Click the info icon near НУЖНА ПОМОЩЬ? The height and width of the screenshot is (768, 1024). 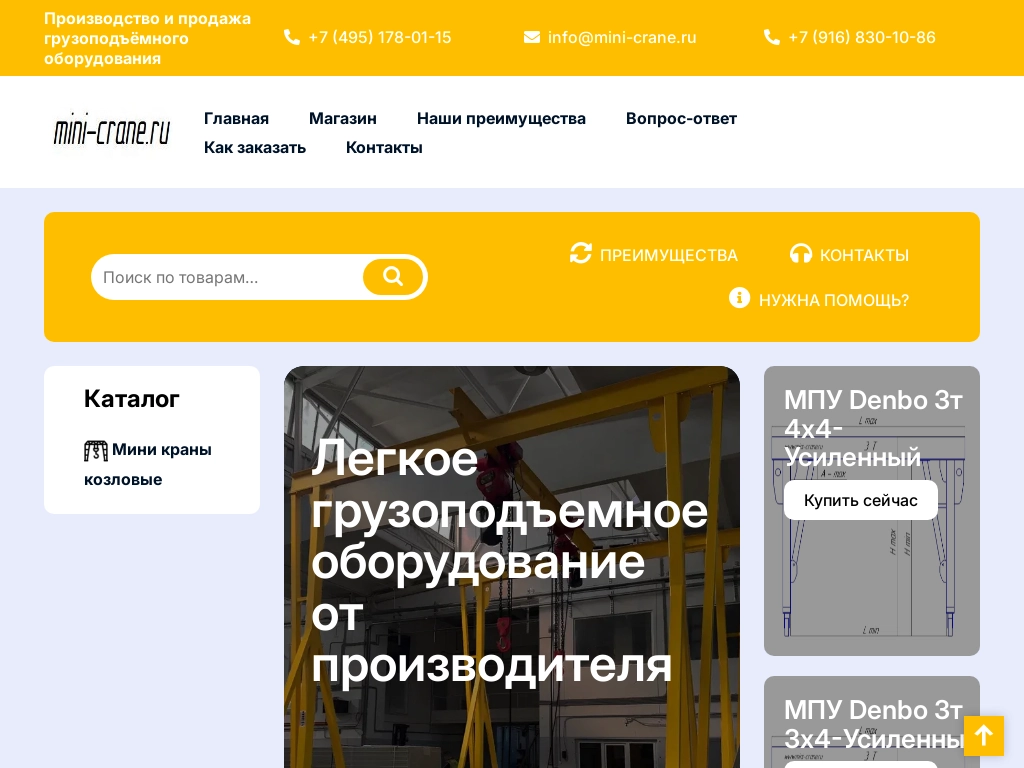(x=740, y=298)
